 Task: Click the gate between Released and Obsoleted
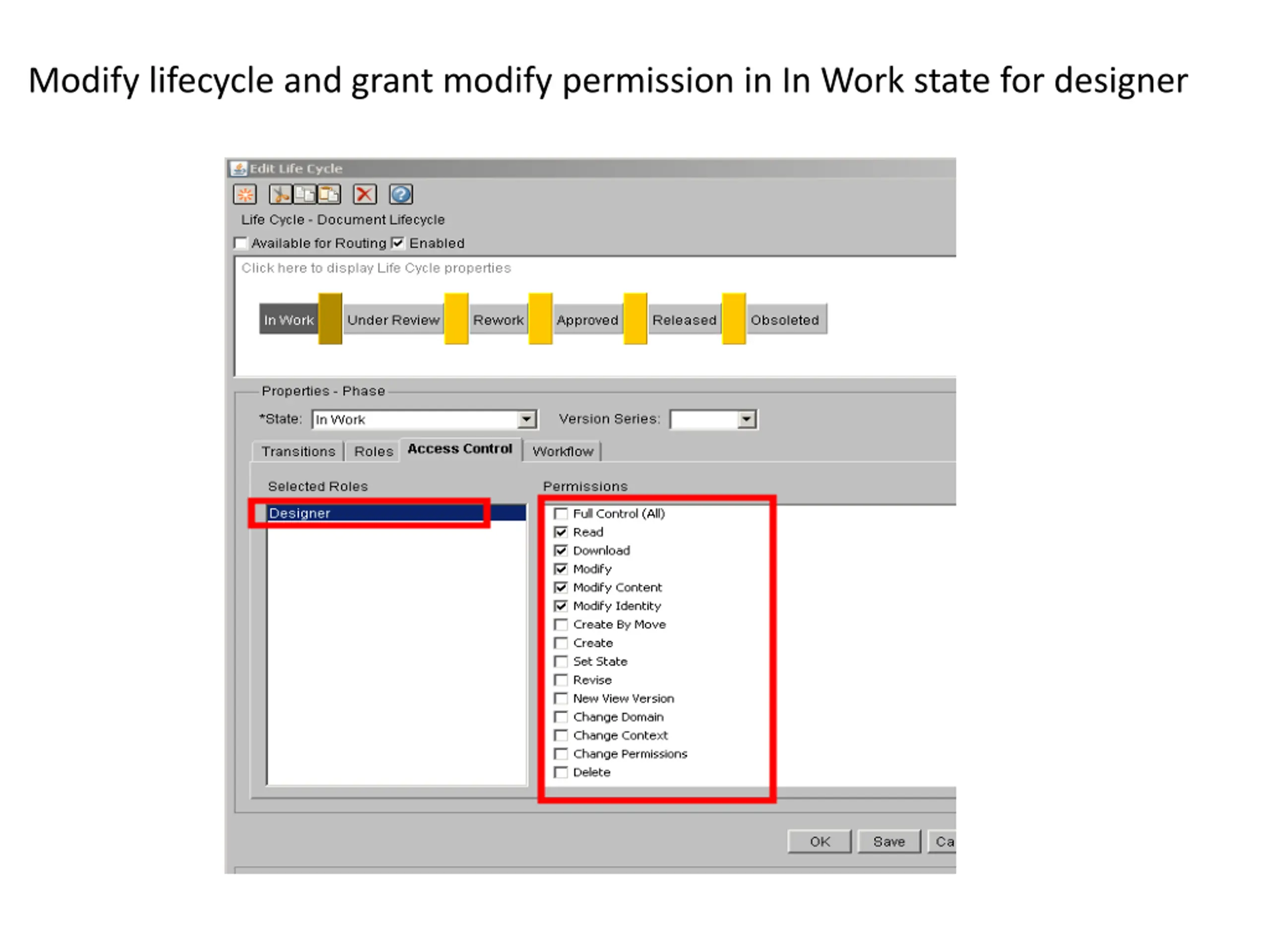click(734, 318)
